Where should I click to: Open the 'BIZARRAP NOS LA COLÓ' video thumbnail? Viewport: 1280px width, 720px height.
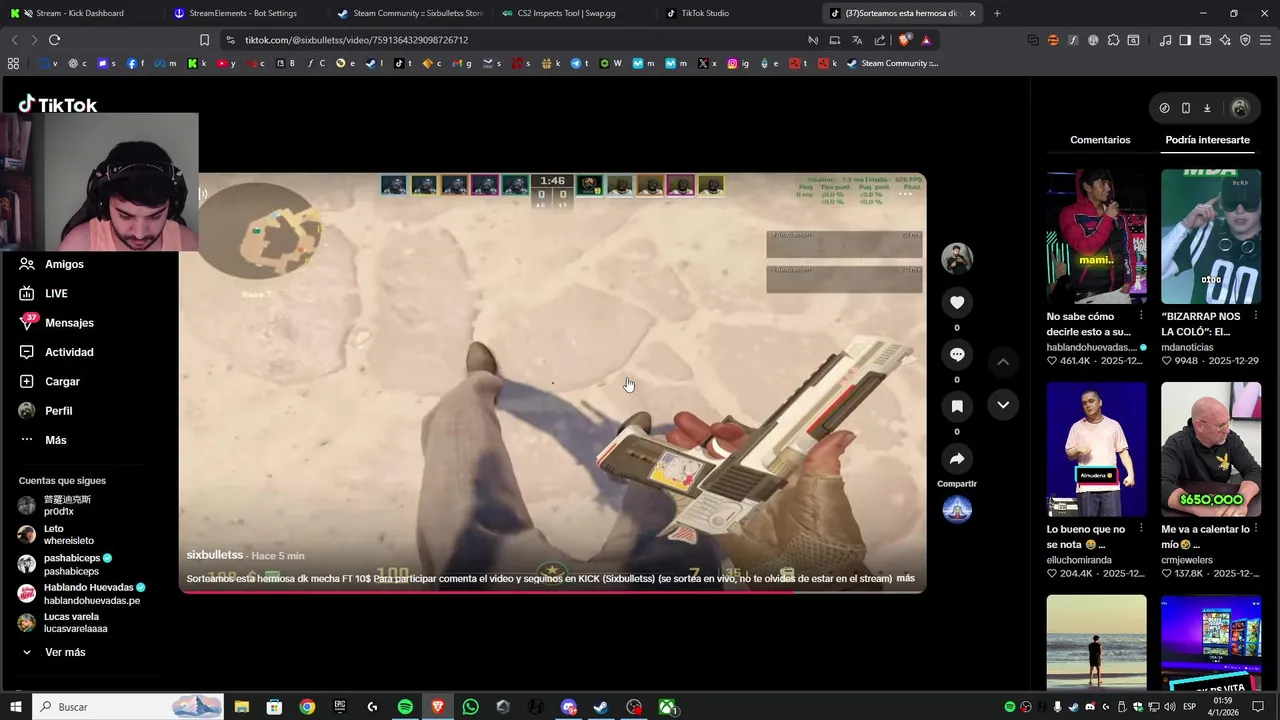tap(1211, 236)
